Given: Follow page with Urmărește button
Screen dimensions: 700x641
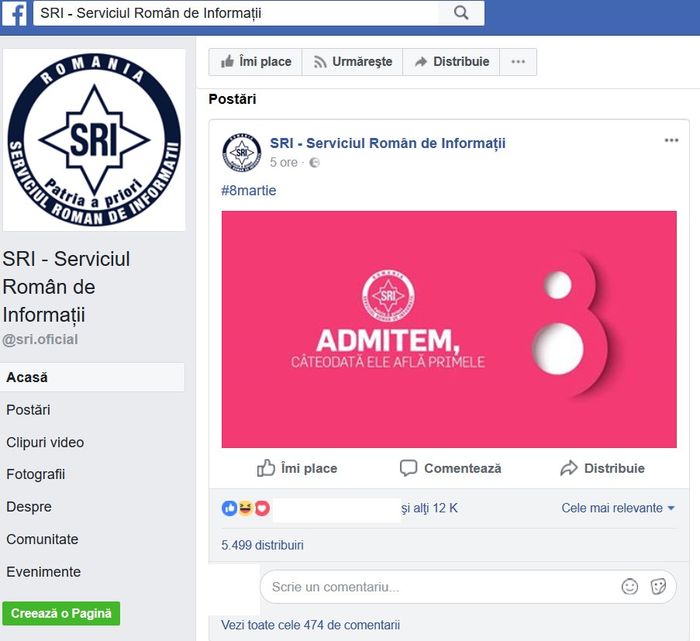Looking at the screenshot, I should [x=353, y=62].
